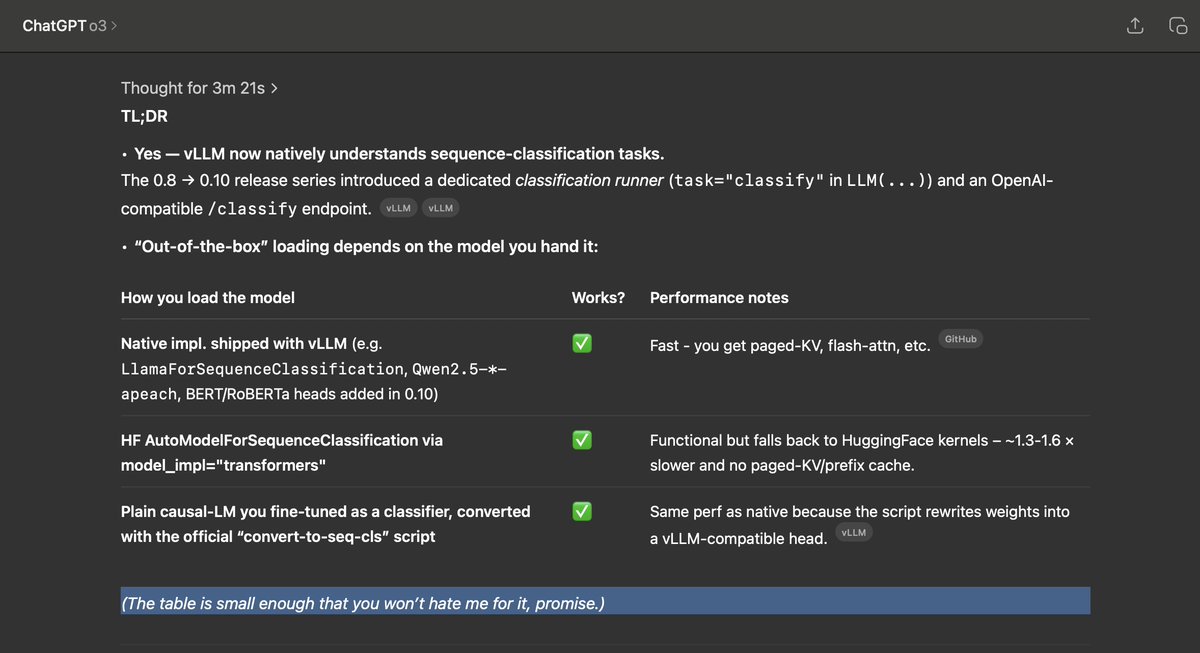This screenshot has height=653, width=1200.
Task: Click the 'Works?' column header
Action: click(598, 298)
